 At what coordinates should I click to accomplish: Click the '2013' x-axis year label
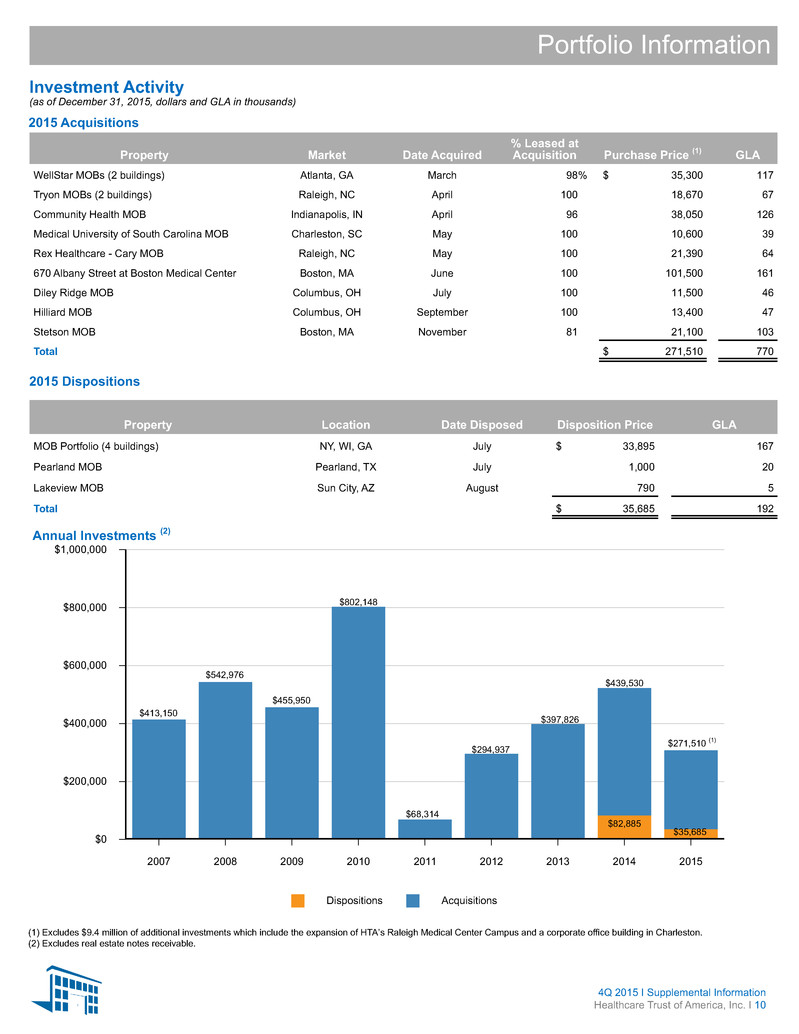coord(558,861)
